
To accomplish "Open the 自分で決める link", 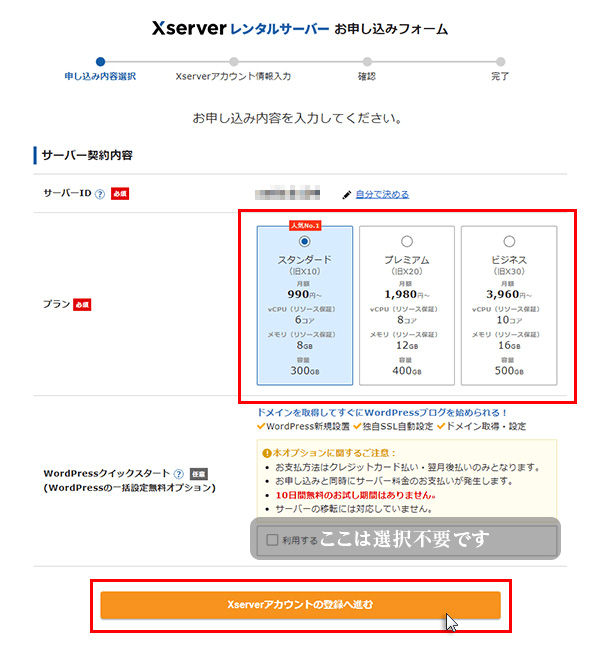I will [x=382, y=194].
